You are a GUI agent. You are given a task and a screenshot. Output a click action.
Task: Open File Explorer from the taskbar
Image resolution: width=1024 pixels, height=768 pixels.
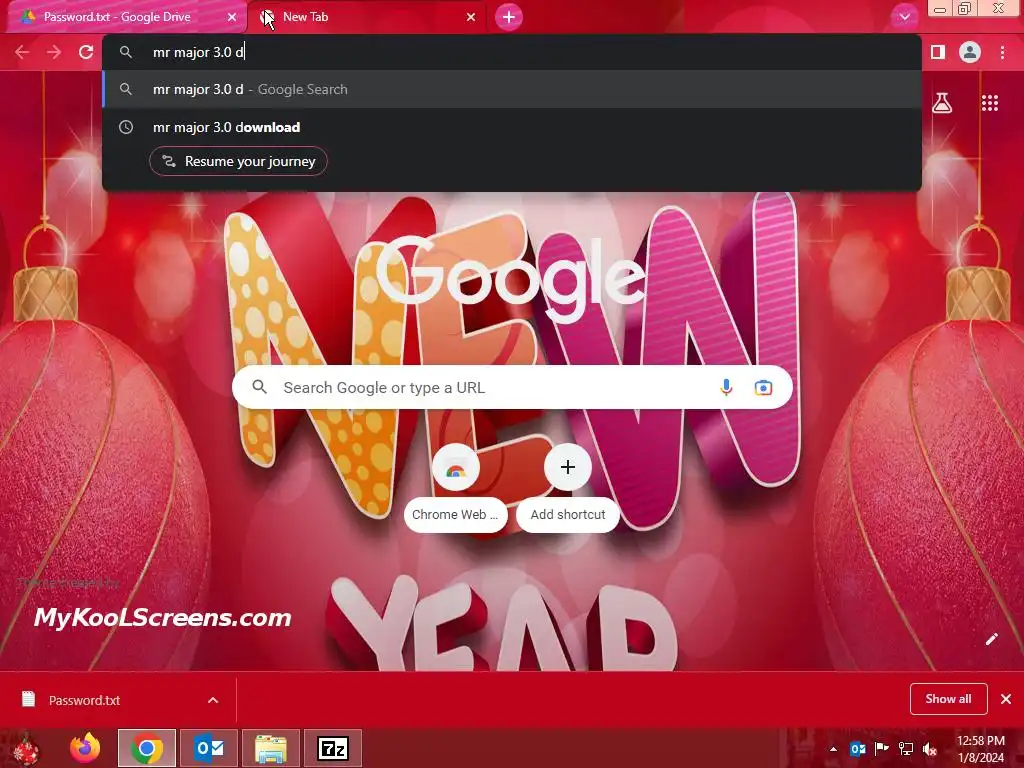pyautogui.click(x=271, y=748)
